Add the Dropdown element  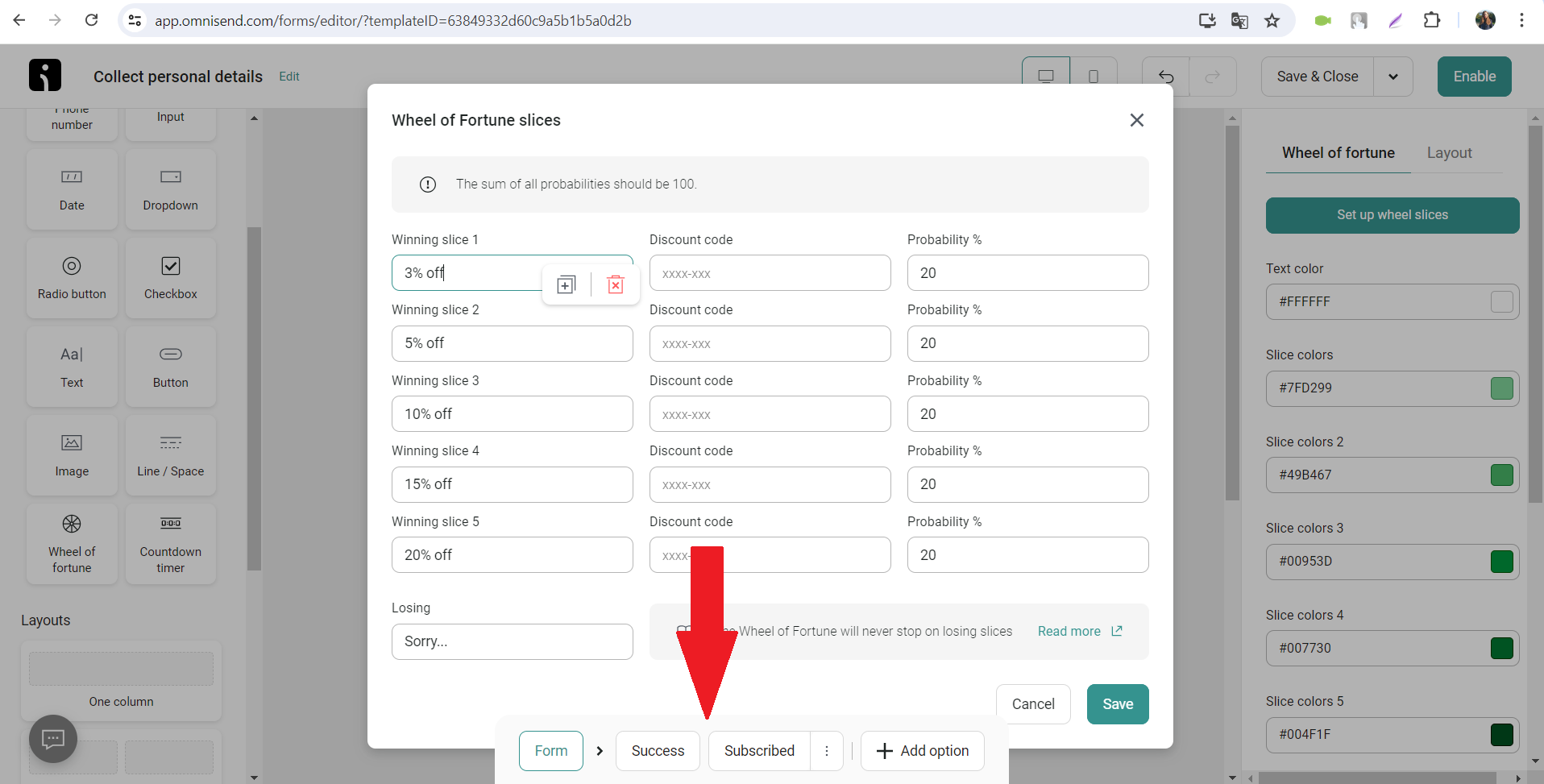[170, 189]
